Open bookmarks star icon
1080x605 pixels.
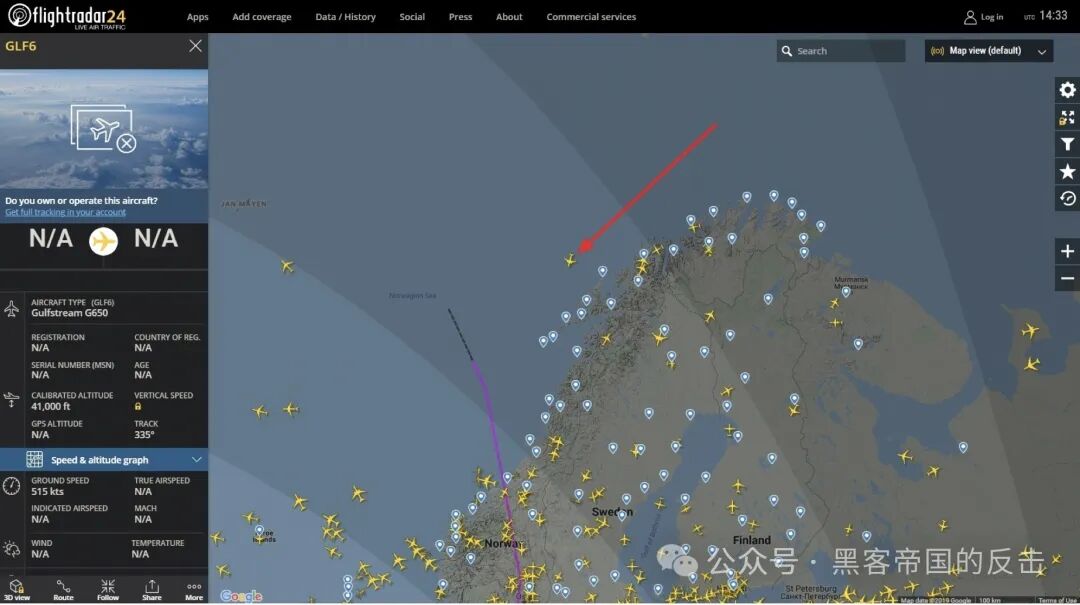(x=1067, y=171)
